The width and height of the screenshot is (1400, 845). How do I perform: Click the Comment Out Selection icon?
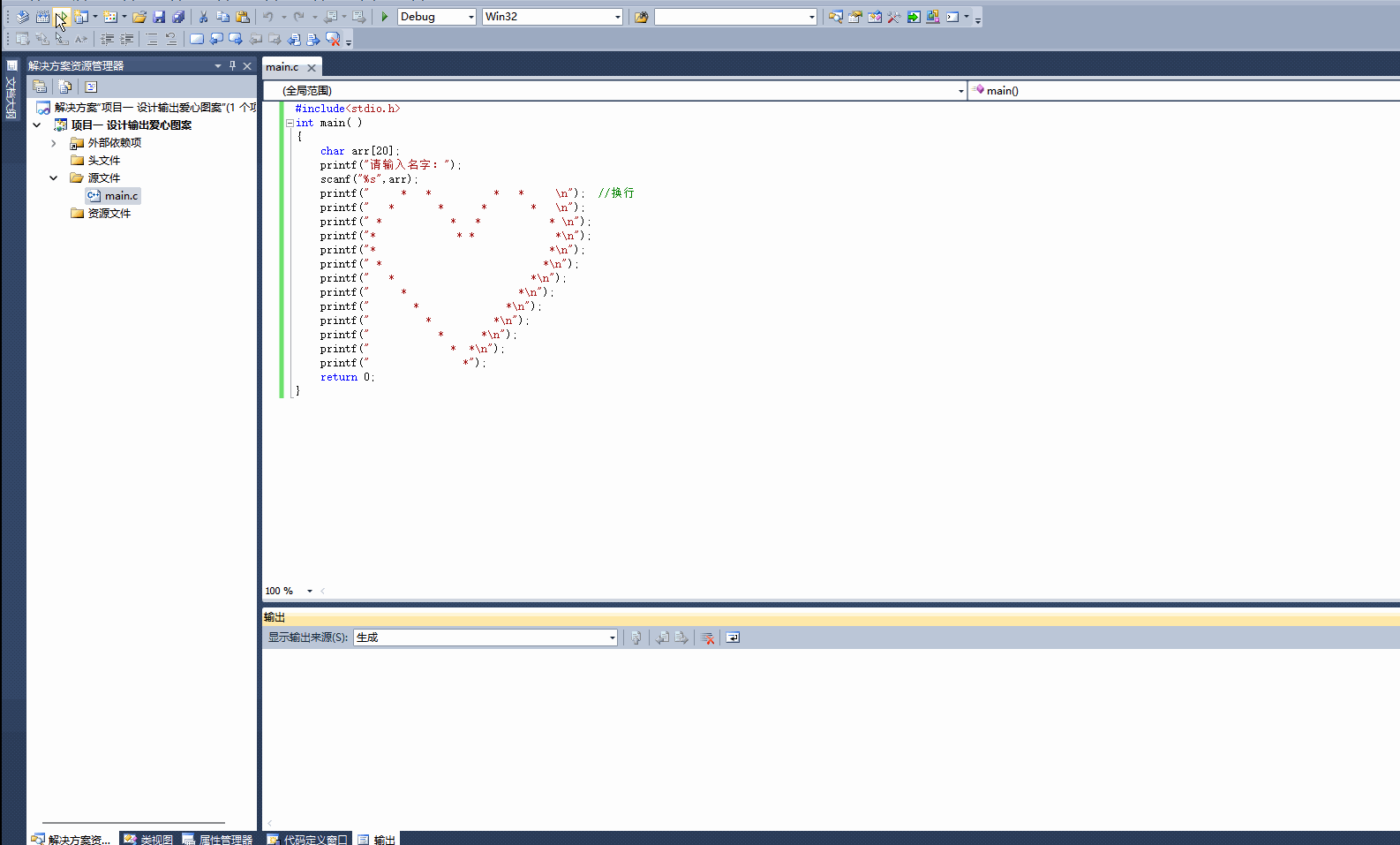152,39
